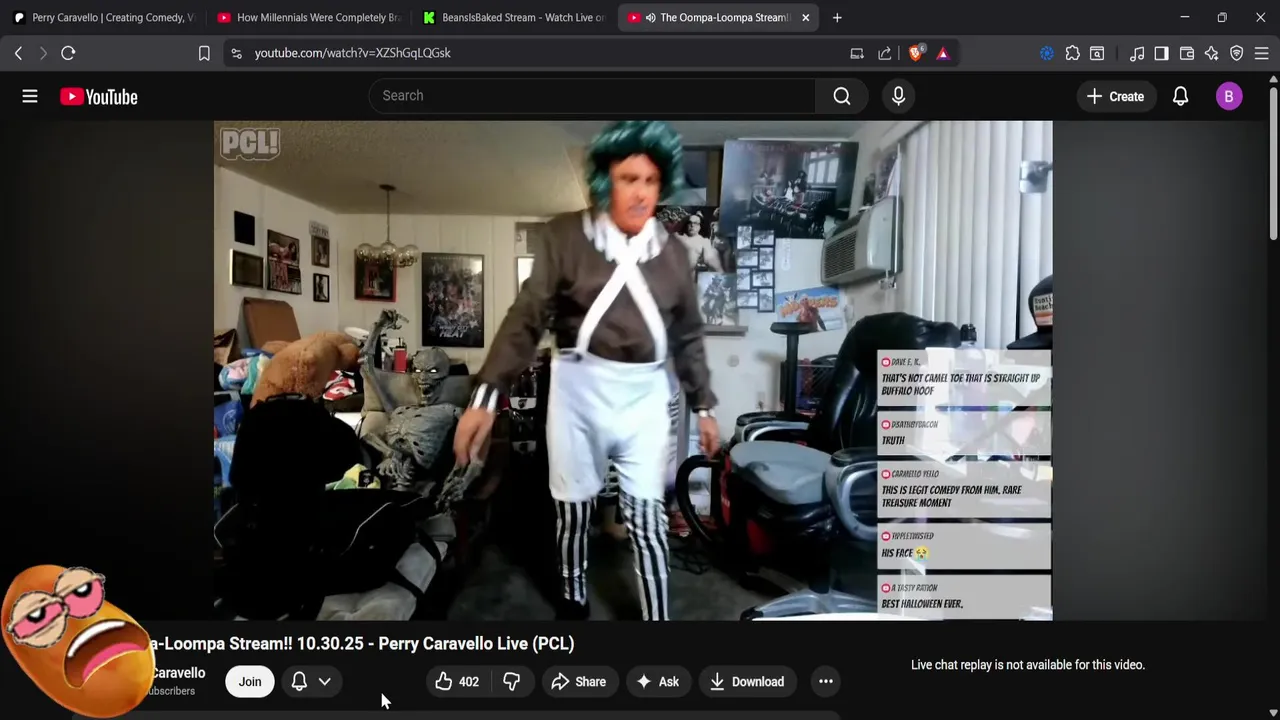Screen dimensions: 1280x720
Task: Click the magnifier search button
Action: 842,96
